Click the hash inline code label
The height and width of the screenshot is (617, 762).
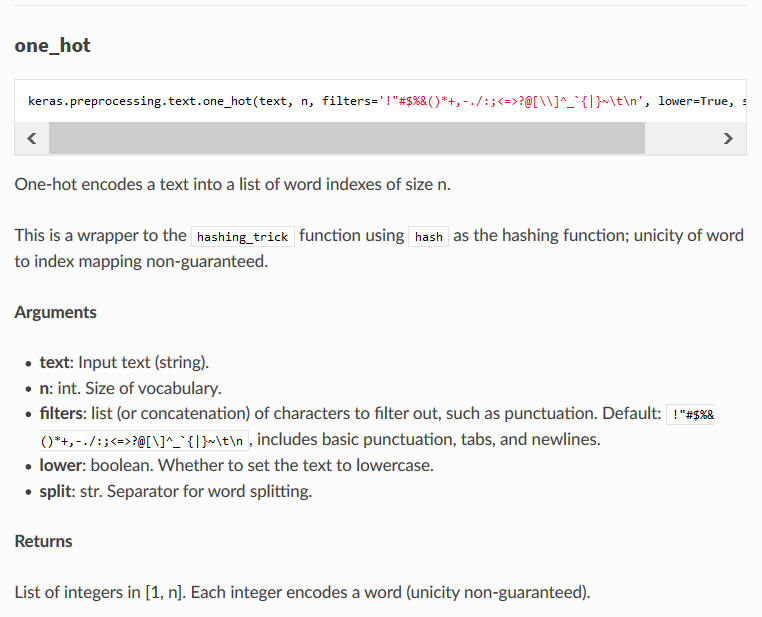(x=429, y=237)
